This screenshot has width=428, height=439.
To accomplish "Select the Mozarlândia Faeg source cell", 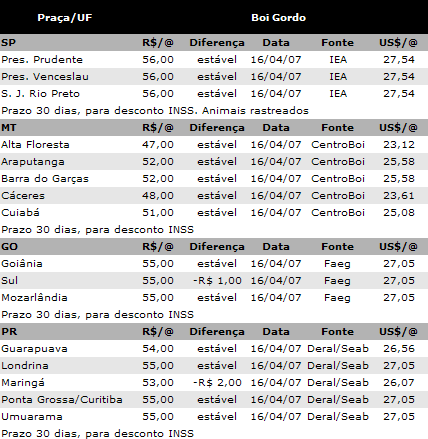I will pos(337,298).
